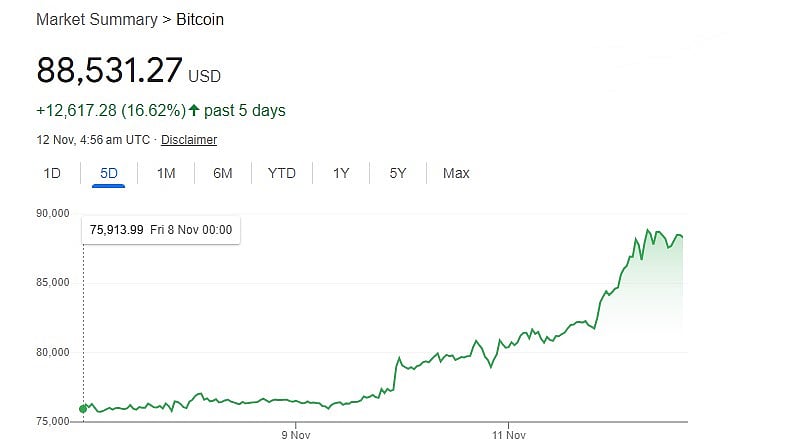This screenshot has width=789, height=444.
Task: Click the green start point dot
Action: coord(82,408)
